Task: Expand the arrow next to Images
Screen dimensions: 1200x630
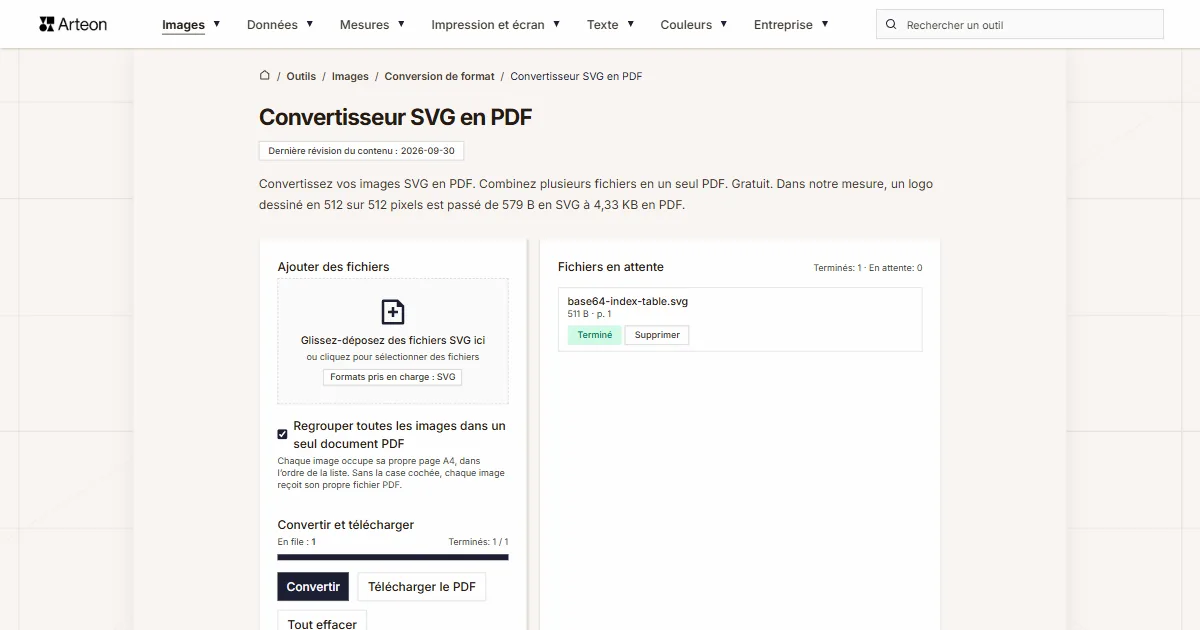Action: pyautogui.click(x=217, y=24)
